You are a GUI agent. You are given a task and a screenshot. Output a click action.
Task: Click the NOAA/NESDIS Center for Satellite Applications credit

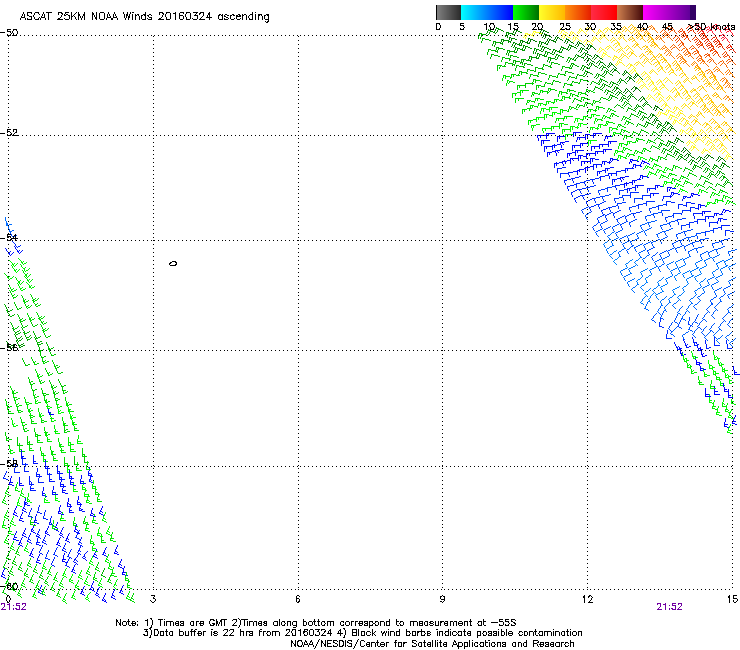432,644
